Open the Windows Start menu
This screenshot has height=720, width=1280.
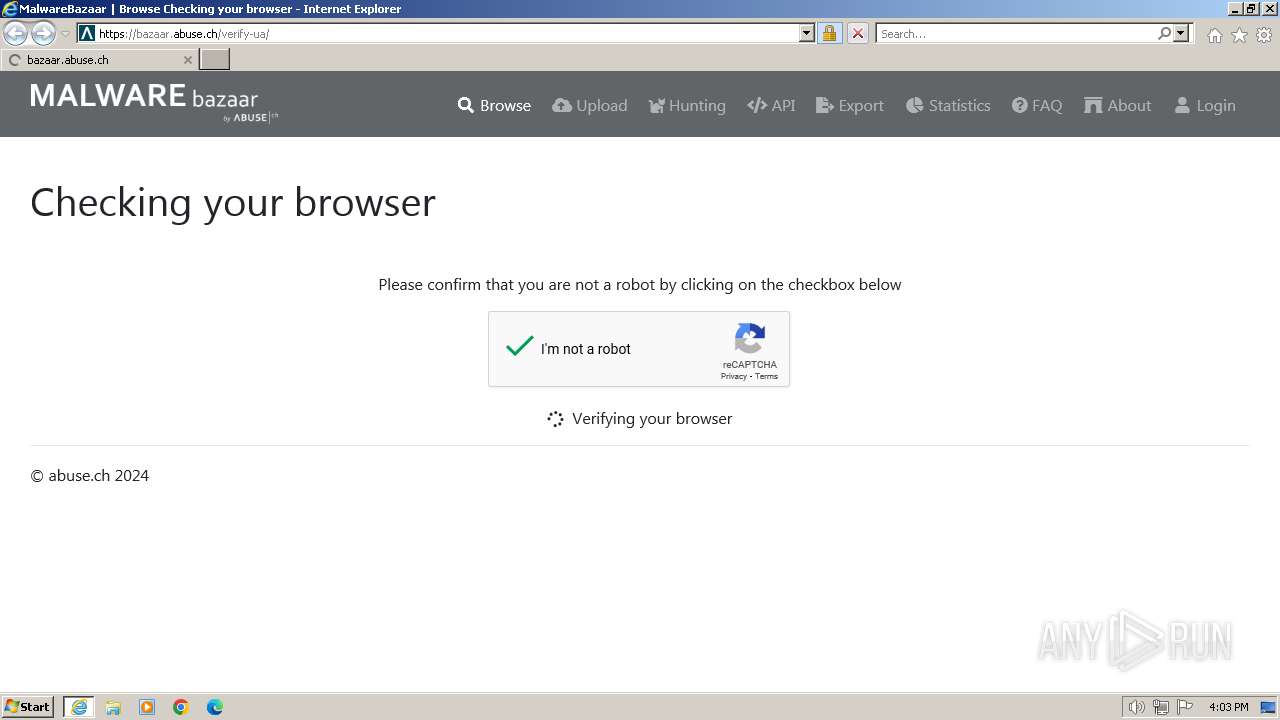click(x=28, y=707)
